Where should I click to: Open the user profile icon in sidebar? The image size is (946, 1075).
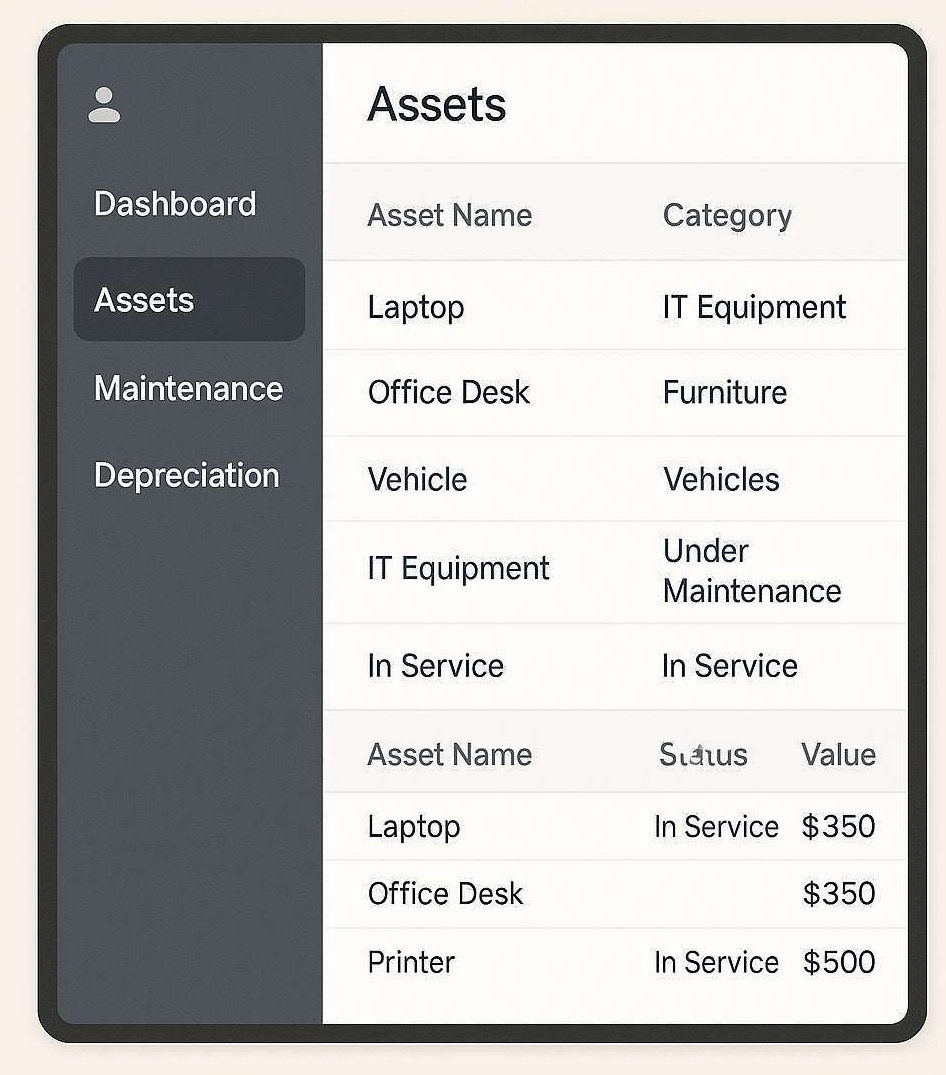(x=104, y=105)
